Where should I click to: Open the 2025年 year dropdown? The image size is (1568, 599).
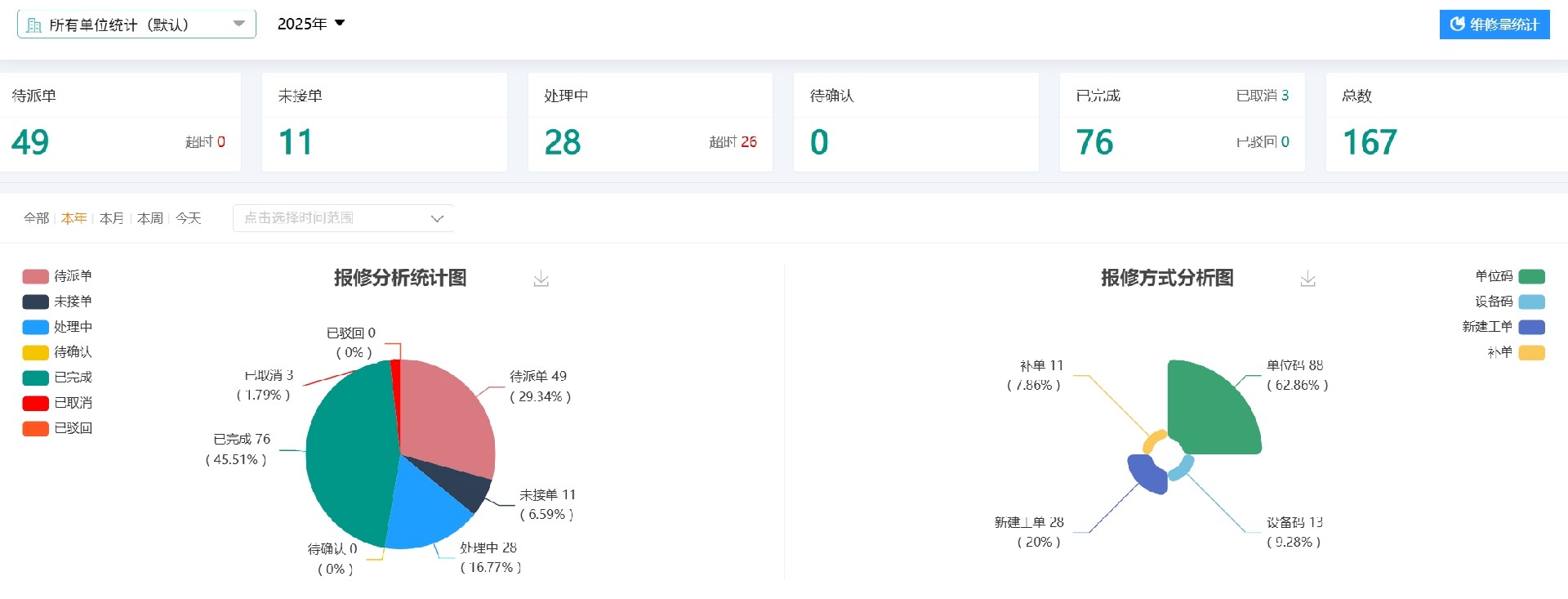click(x=311, y=24)
